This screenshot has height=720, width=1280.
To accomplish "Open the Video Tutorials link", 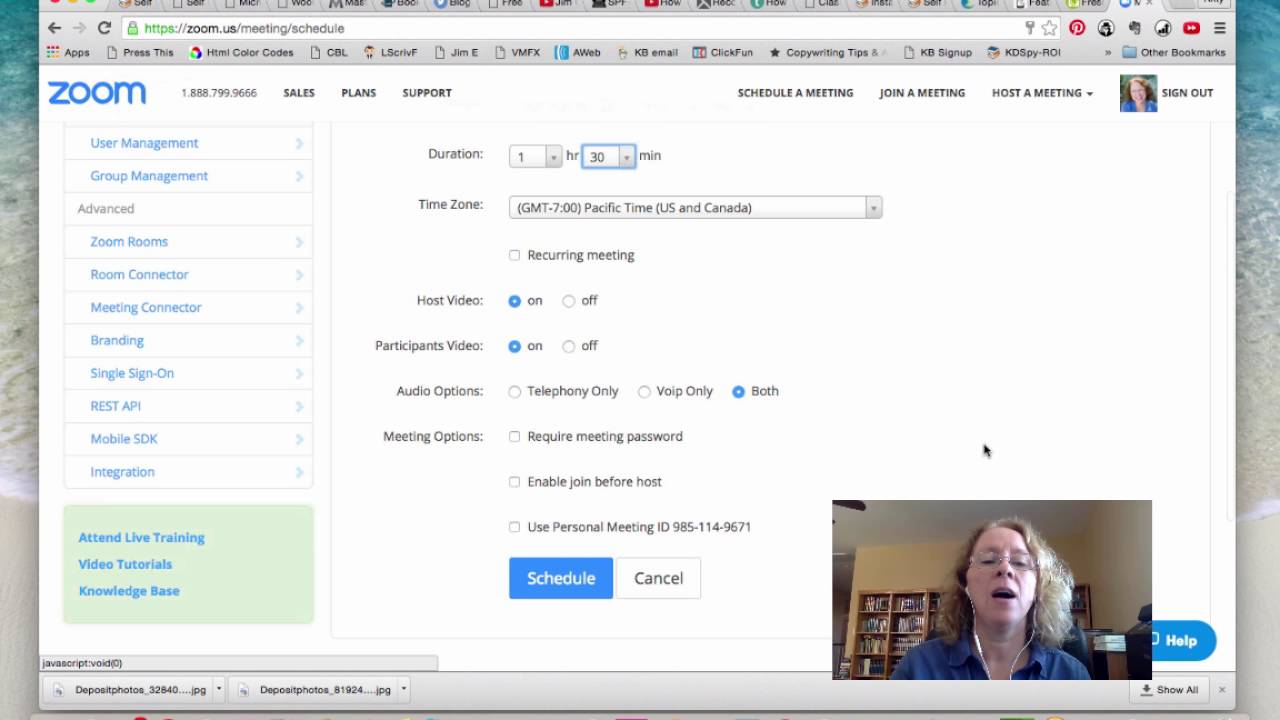I will coord(125,564).
